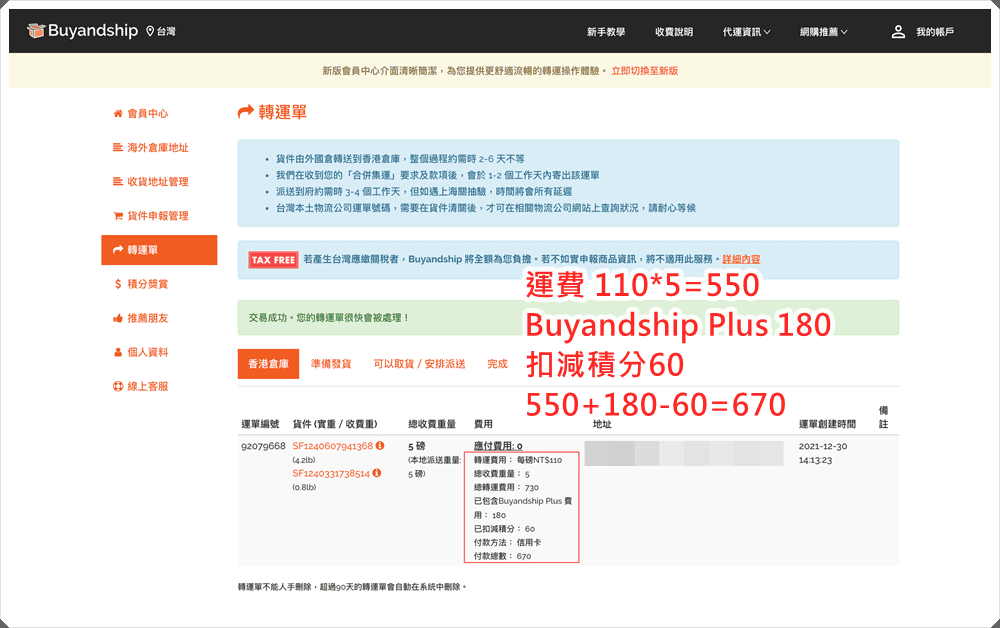Click the Buyandship box logo
1000x628 pixels.
(36, 31)
